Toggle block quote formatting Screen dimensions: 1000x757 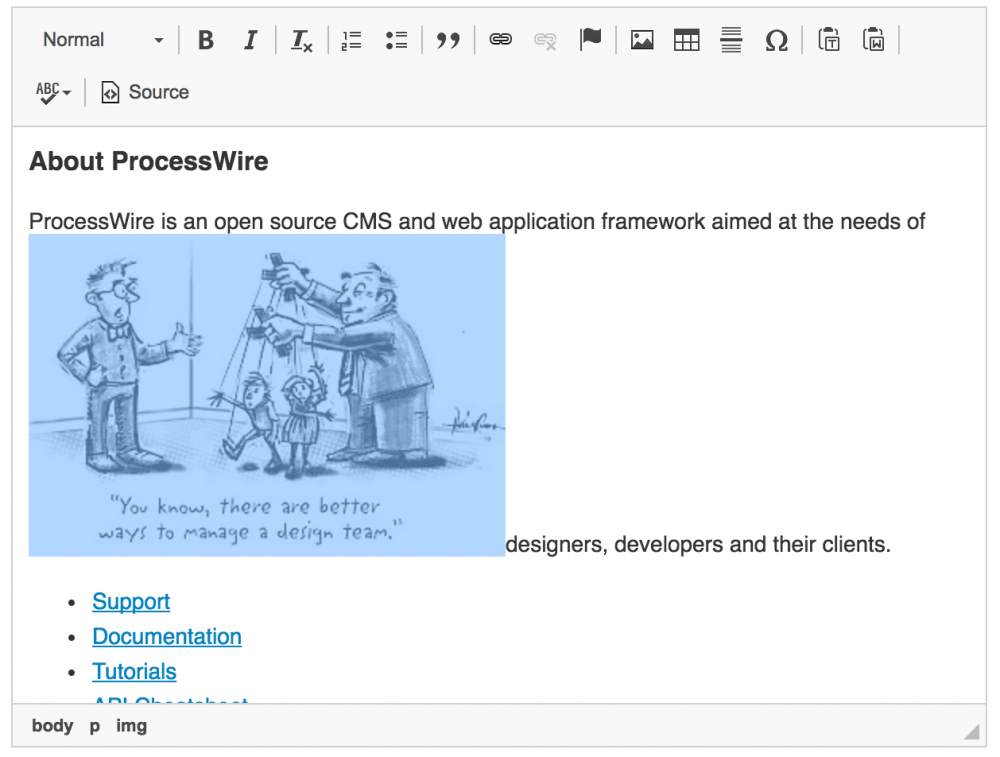[449, 40]
